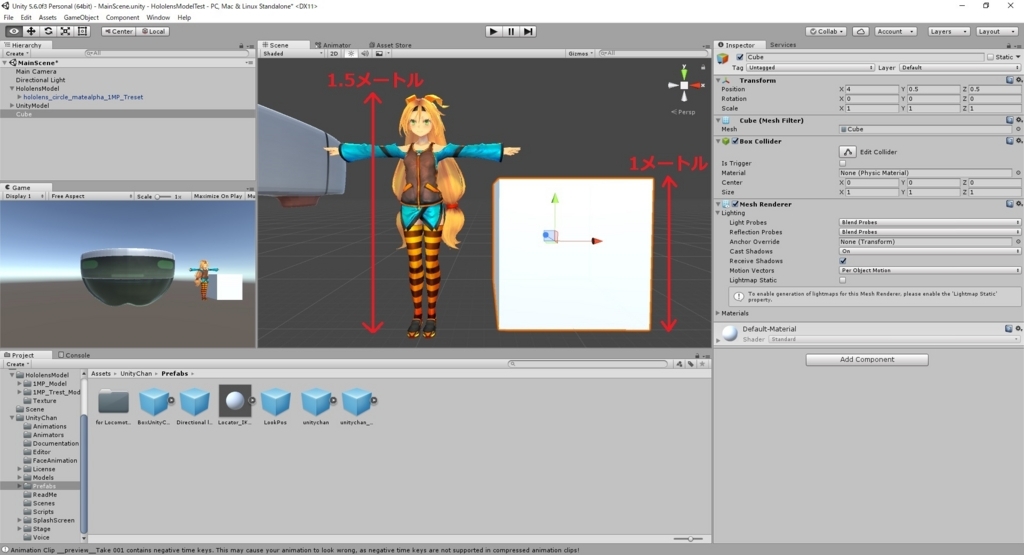Open the Layer dropdown in Inspector
The height and width of the screenshot is (555, 1024).
(959, 68)
